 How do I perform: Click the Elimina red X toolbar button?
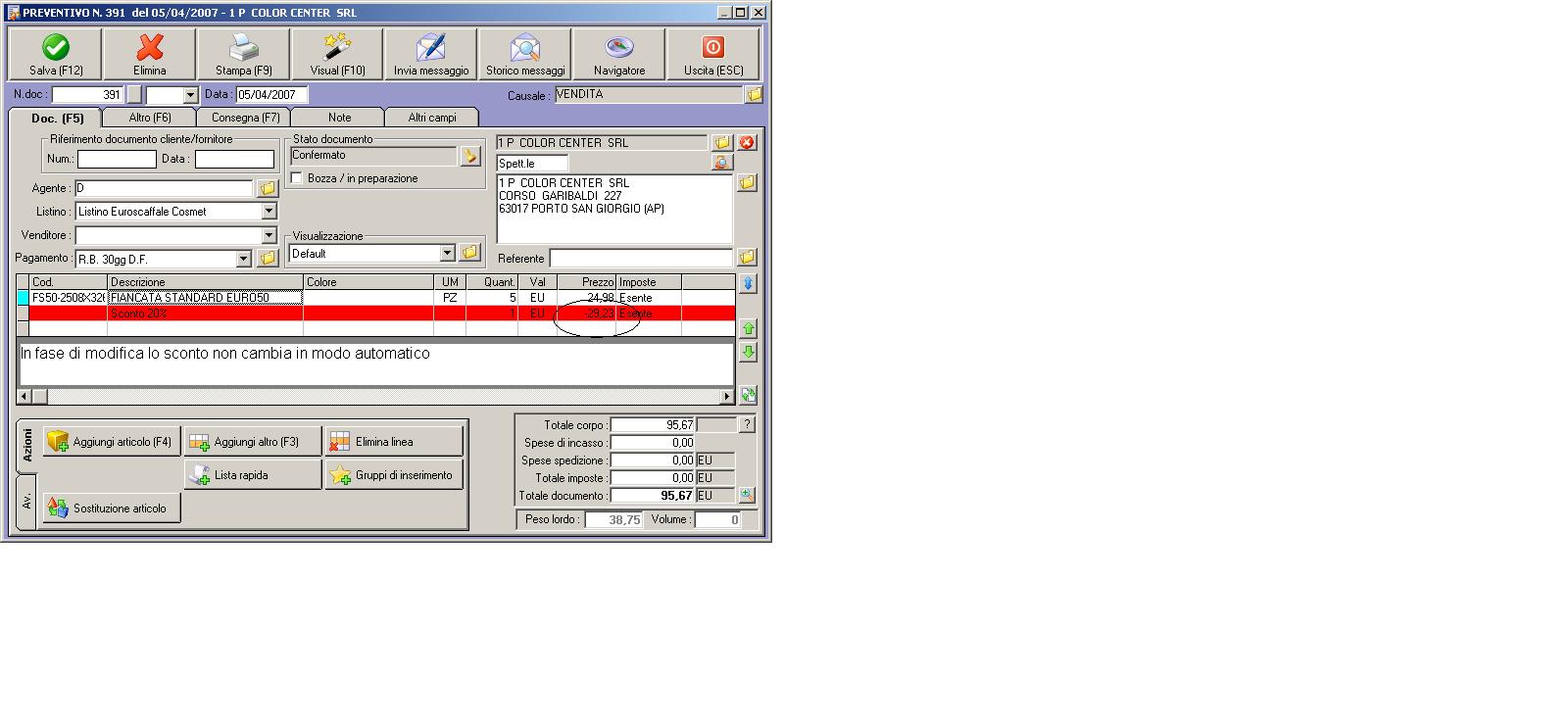[x=150, y=54]
